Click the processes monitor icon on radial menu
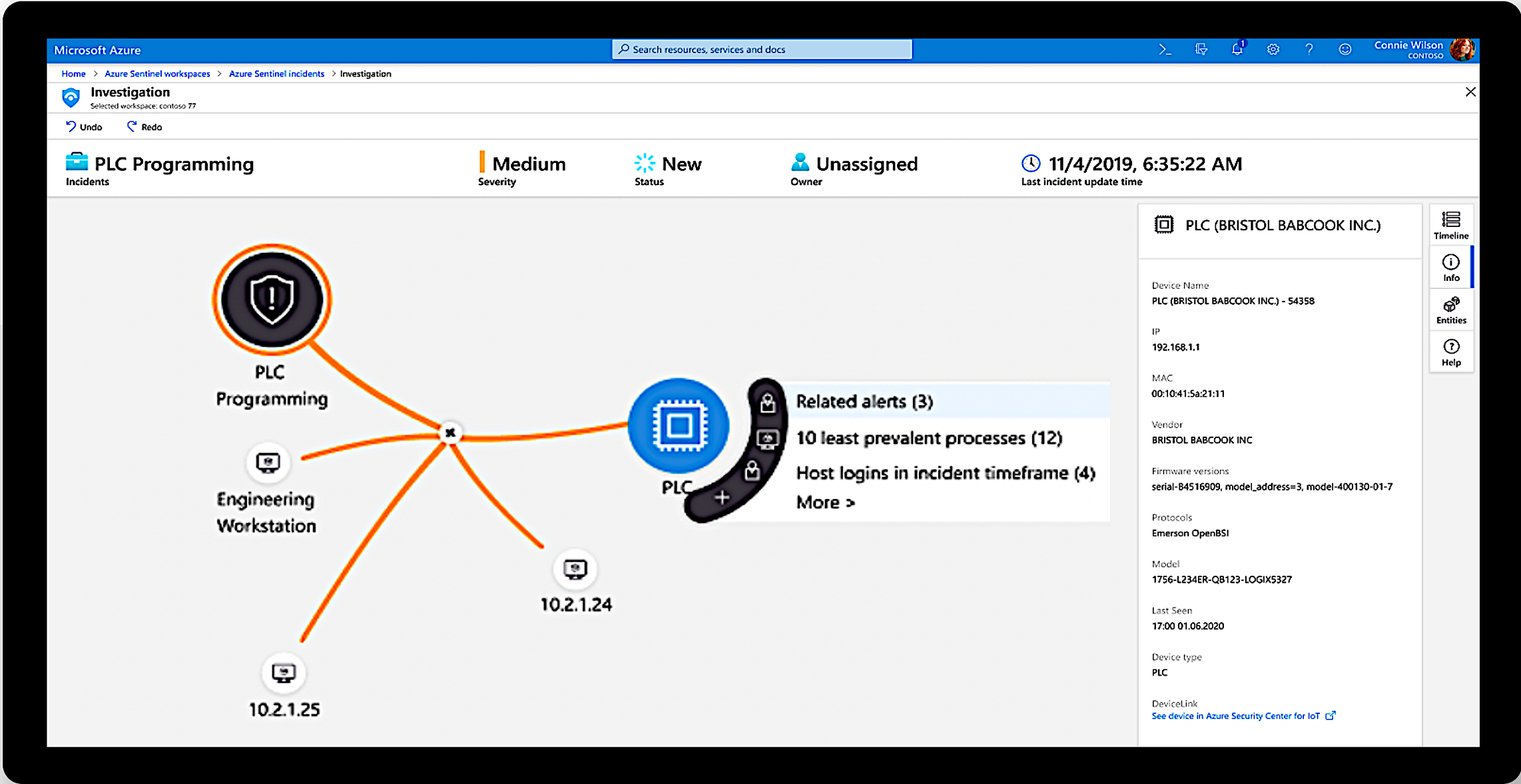The height and width of the screenshot is (784, 1521). [768, 439]
